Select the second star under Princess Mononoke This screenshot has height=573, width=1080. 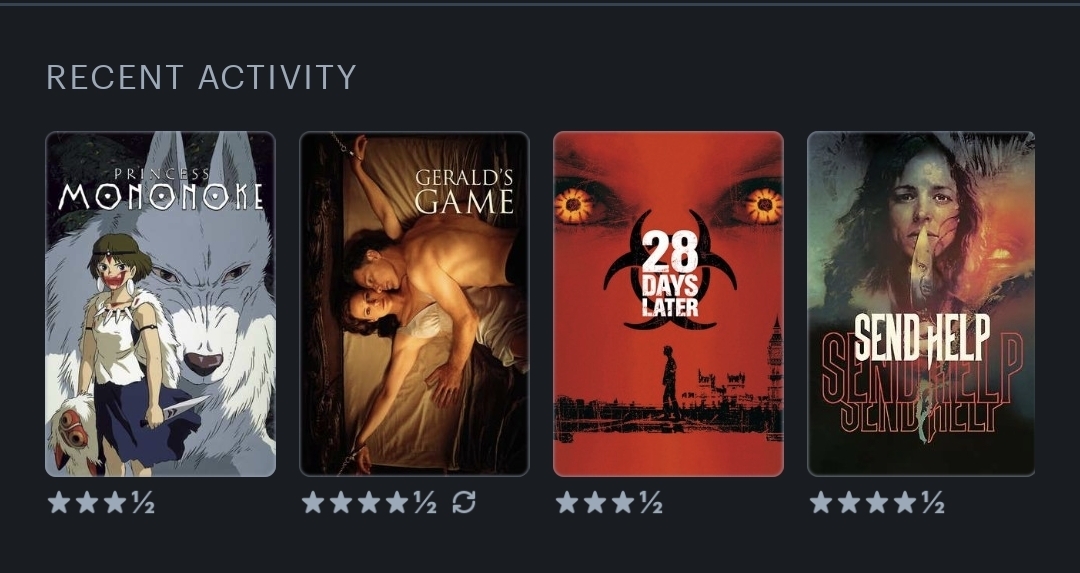[87, 502]
